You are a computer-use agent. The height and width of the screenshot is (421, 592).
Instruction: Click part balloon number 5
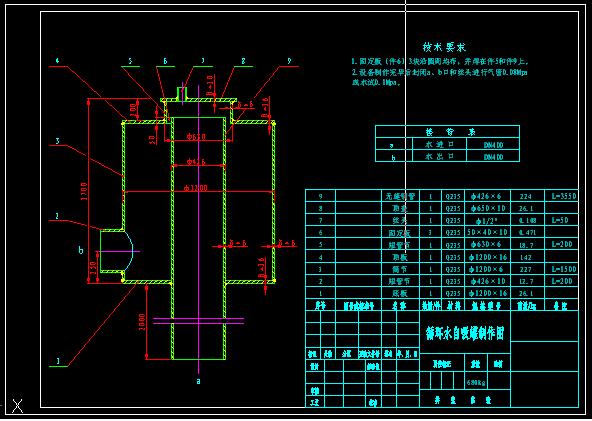(130, 61)
